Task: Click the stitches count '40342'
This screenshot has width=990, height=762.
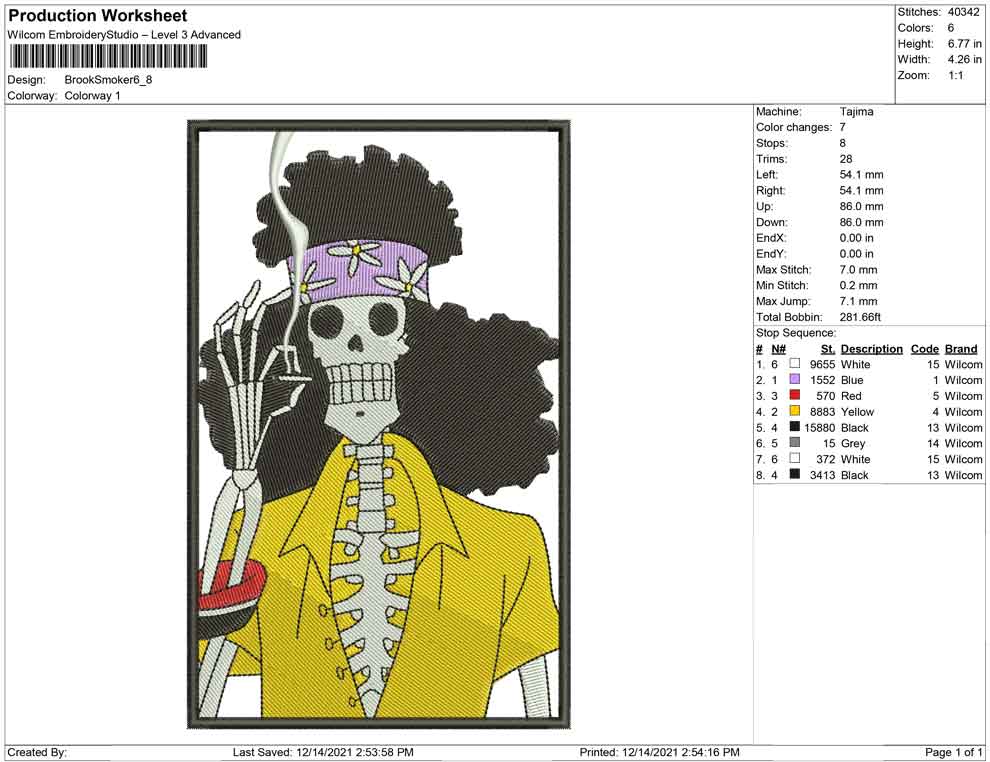Action: click(x=963, y=12)
